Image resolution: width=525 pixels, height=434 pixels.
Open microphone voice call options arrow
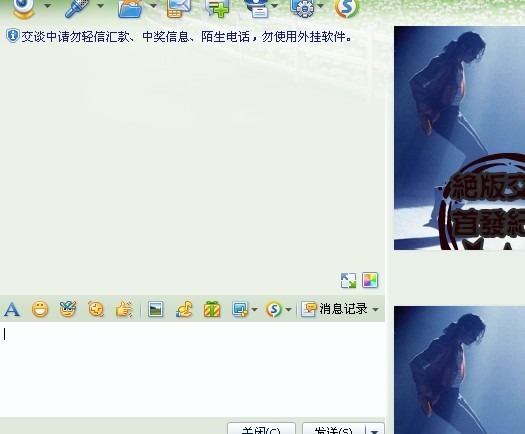tap(100, 6)
